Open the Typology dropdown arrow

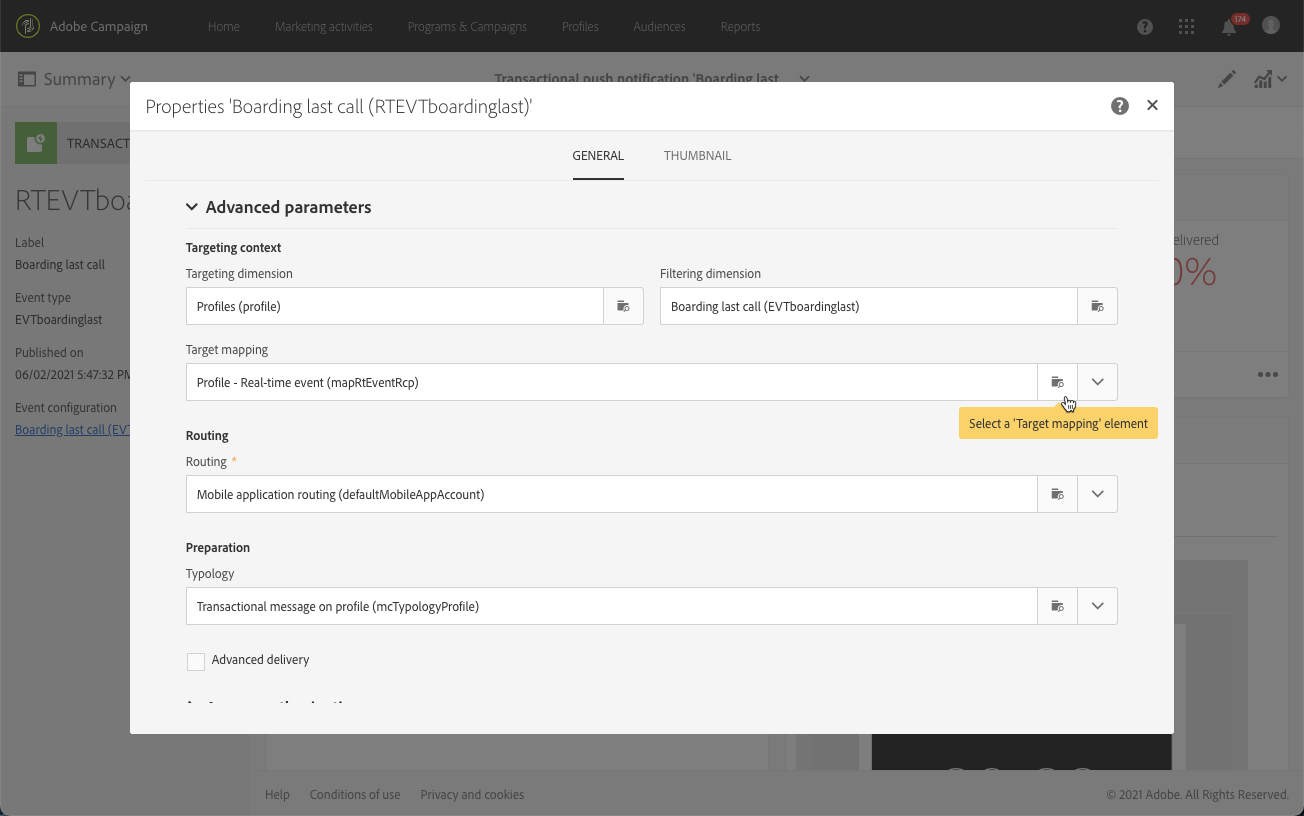coord(1097,606)
